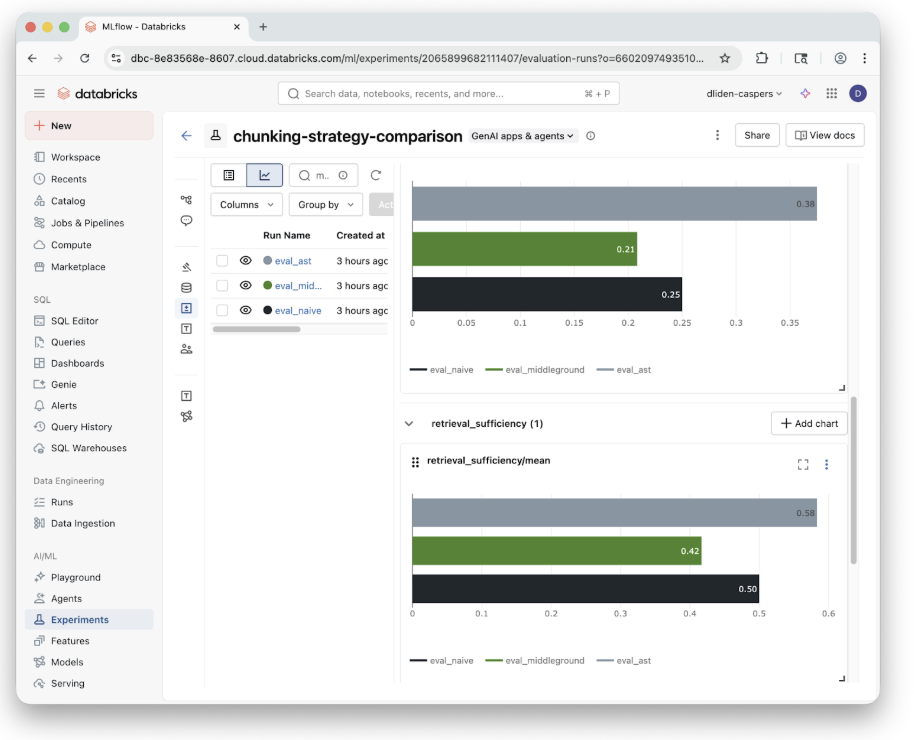914x740 pixels.
Task: Open the Columns dropdown
Action: click(246, 205)
